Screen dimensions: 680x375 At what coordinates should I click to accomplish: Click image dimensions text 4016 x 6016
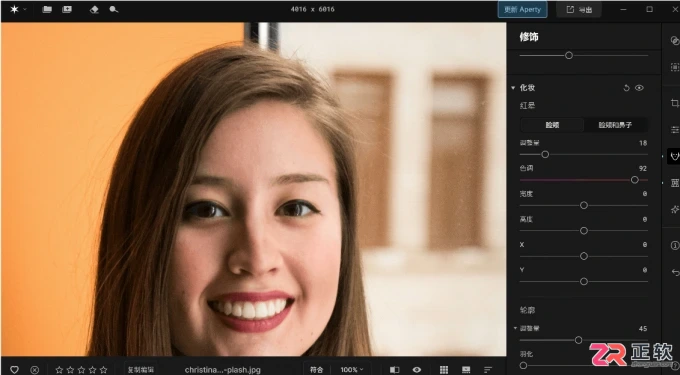coord(313,9)
